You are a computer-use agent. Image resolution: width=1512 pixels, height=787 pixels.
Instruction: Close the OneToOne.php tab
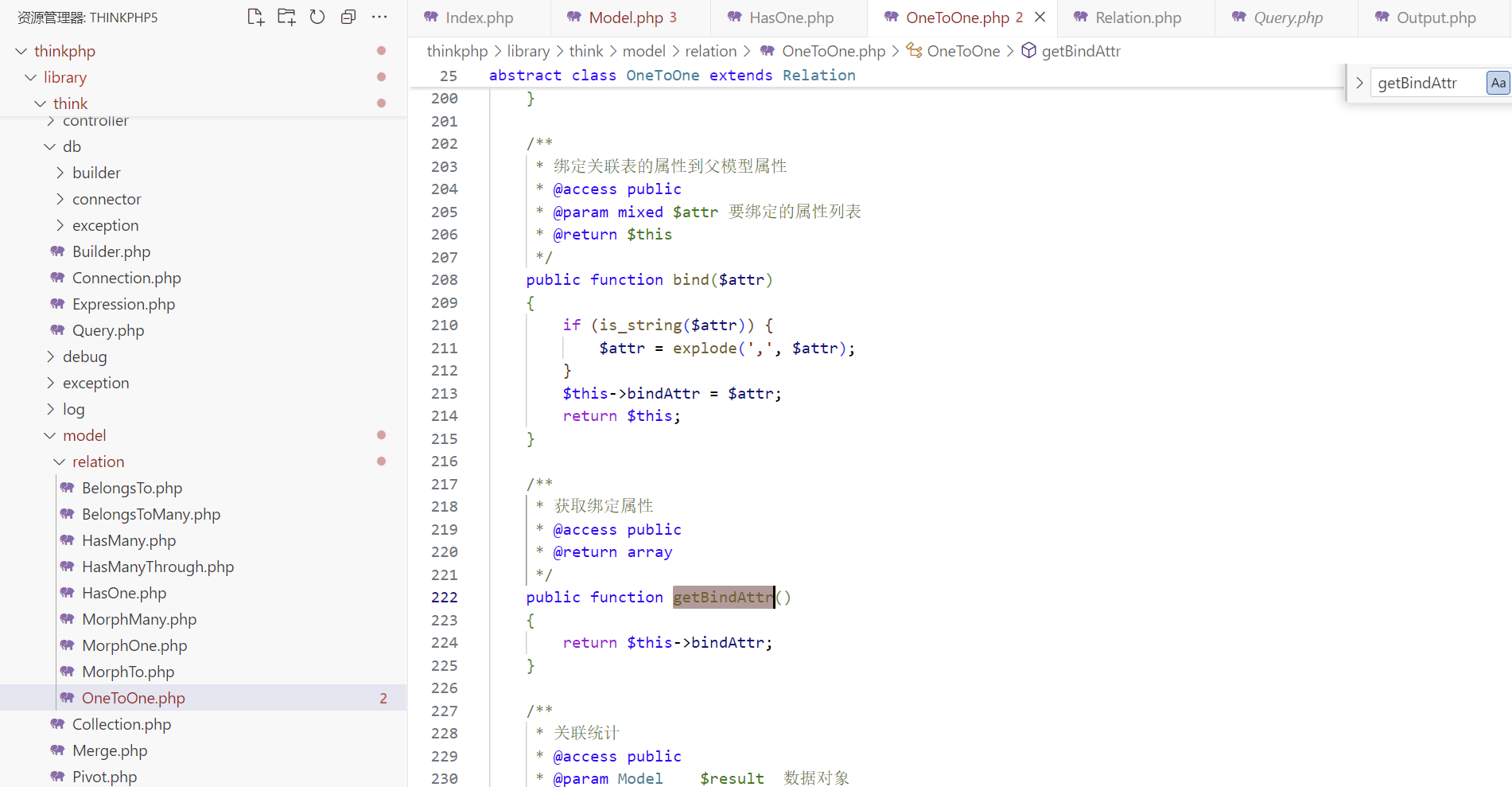[x=1040, y=17]
